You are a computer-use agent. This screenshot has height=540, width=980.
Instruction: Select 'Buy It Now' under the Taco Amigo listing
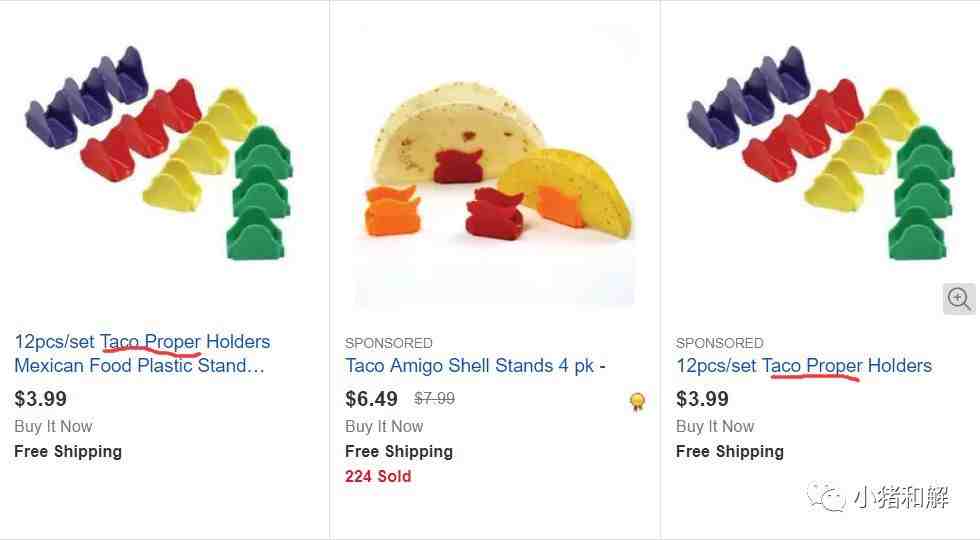[x=384, y=426]
